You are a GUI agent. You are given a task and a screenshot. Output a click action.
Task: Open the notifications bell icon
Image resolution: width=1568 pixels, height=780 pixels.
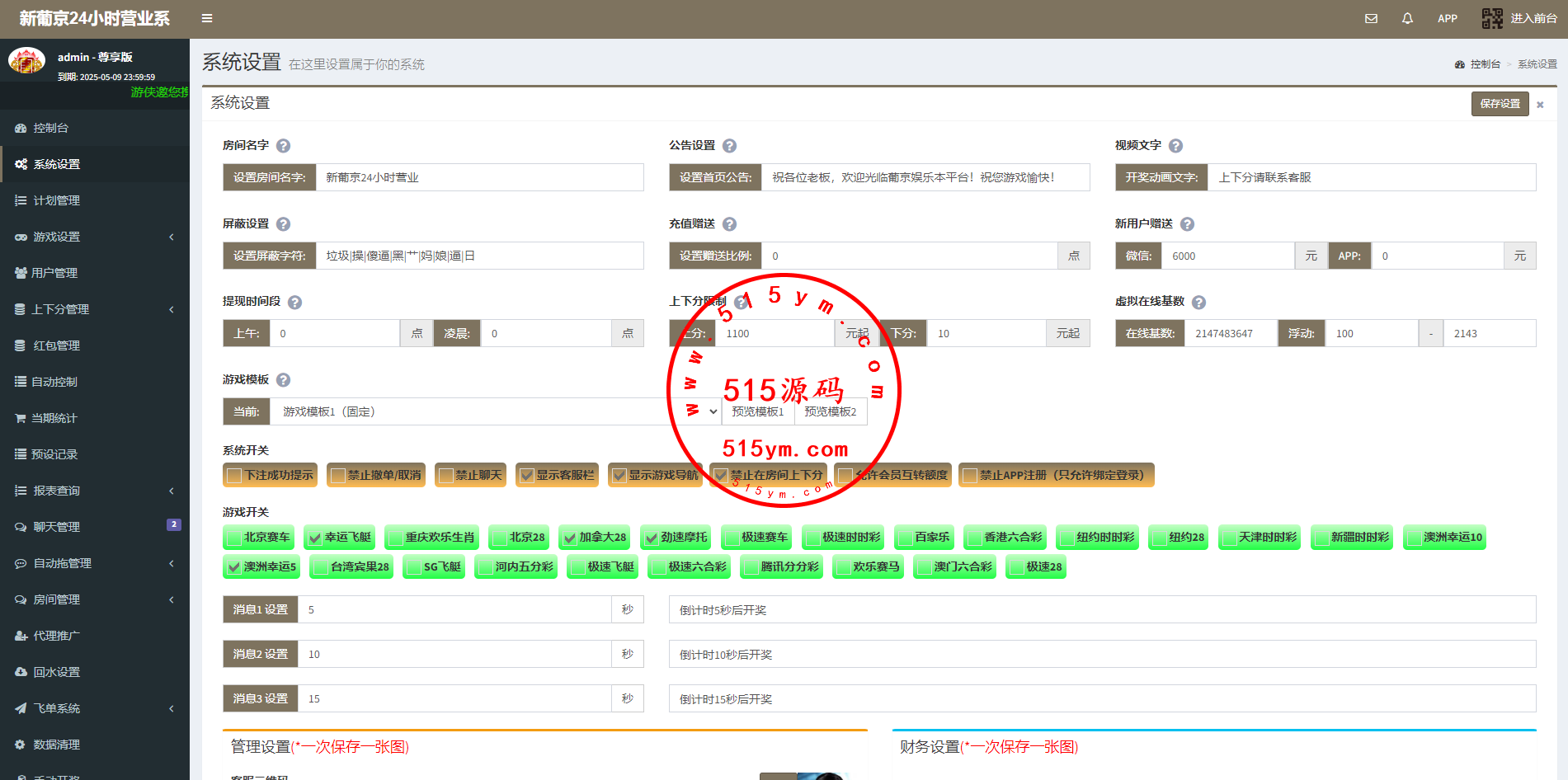[1407, 18]
